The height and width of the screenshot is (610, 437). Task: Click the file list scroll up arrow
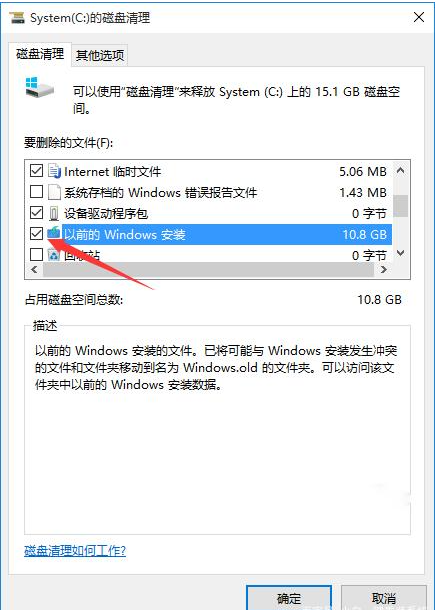pos(400,170)
